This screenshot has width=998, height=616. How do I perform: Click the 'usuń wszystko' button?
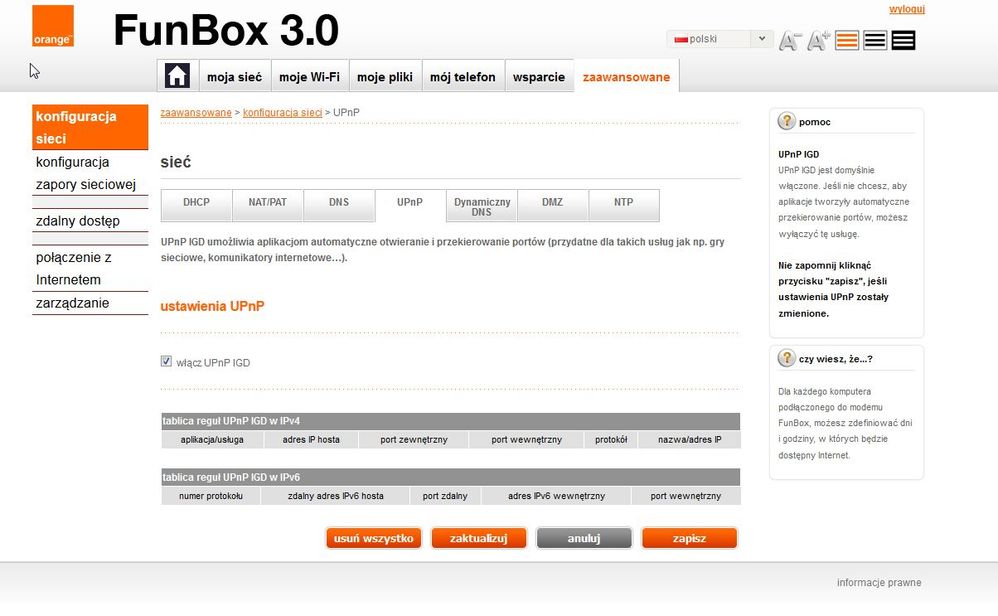click(x=374, y=538)
